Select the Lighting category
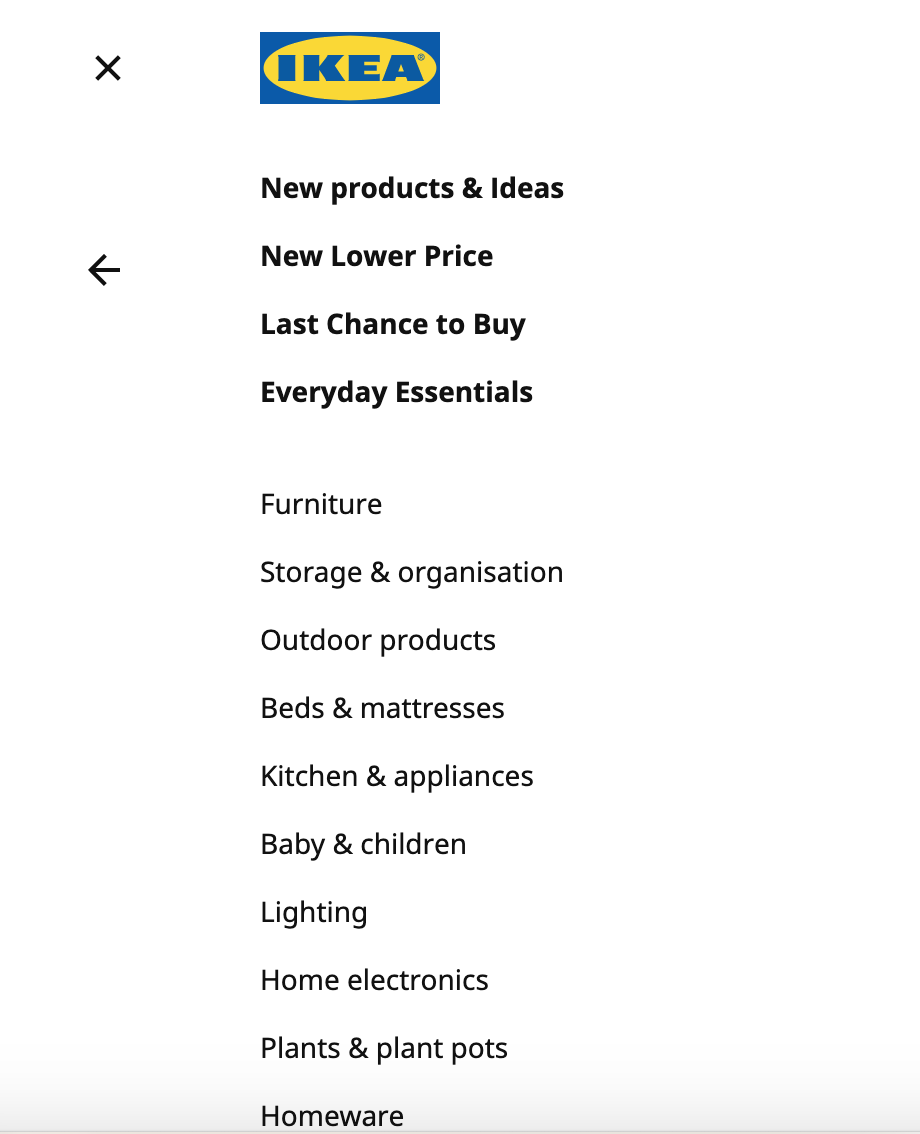 (314, 912)
